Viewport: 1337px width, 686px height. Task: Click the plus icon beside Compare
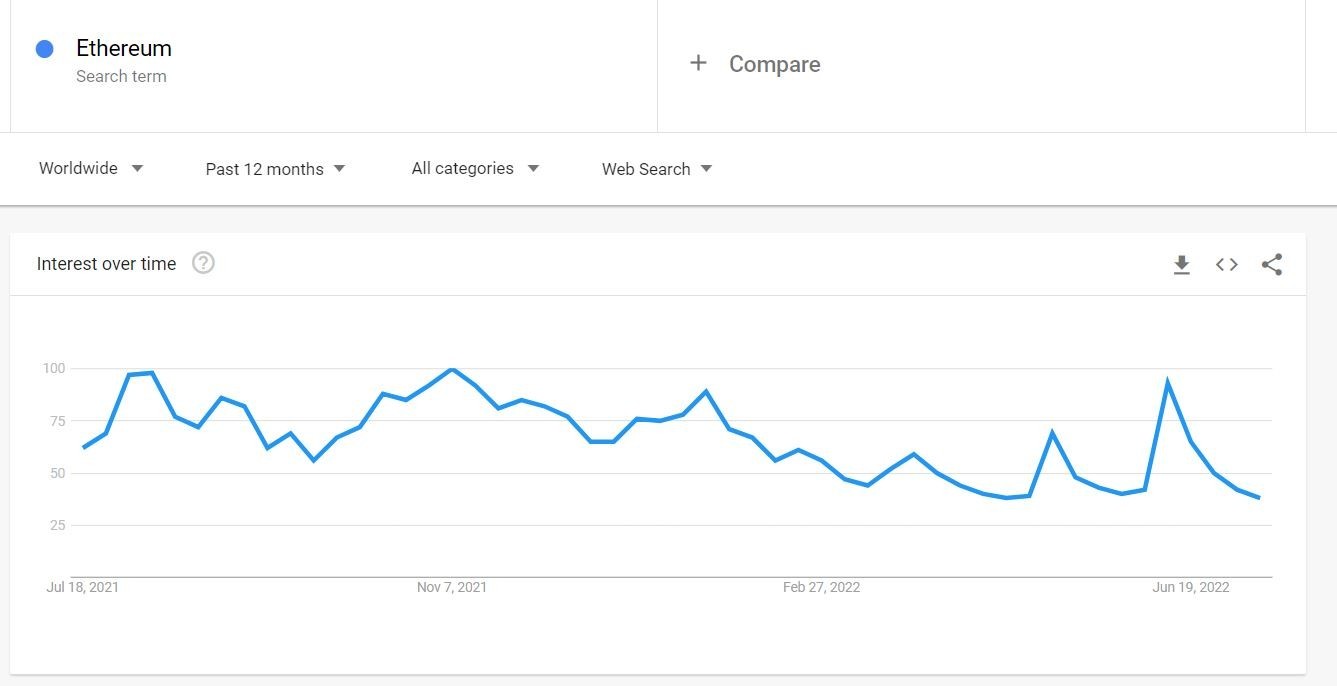pyautogui.click(x=698, y=63)
